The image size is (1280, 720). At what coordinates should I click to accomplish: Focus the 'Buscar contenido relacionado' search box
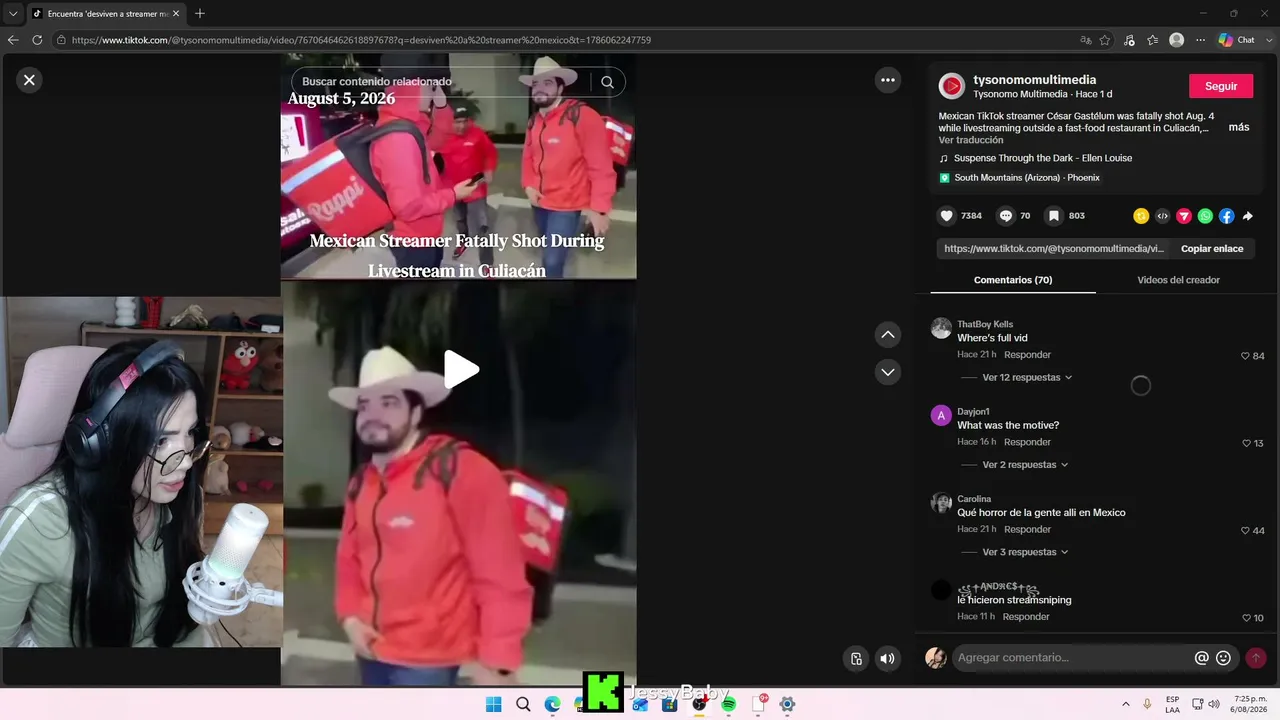tap(458, 82)
